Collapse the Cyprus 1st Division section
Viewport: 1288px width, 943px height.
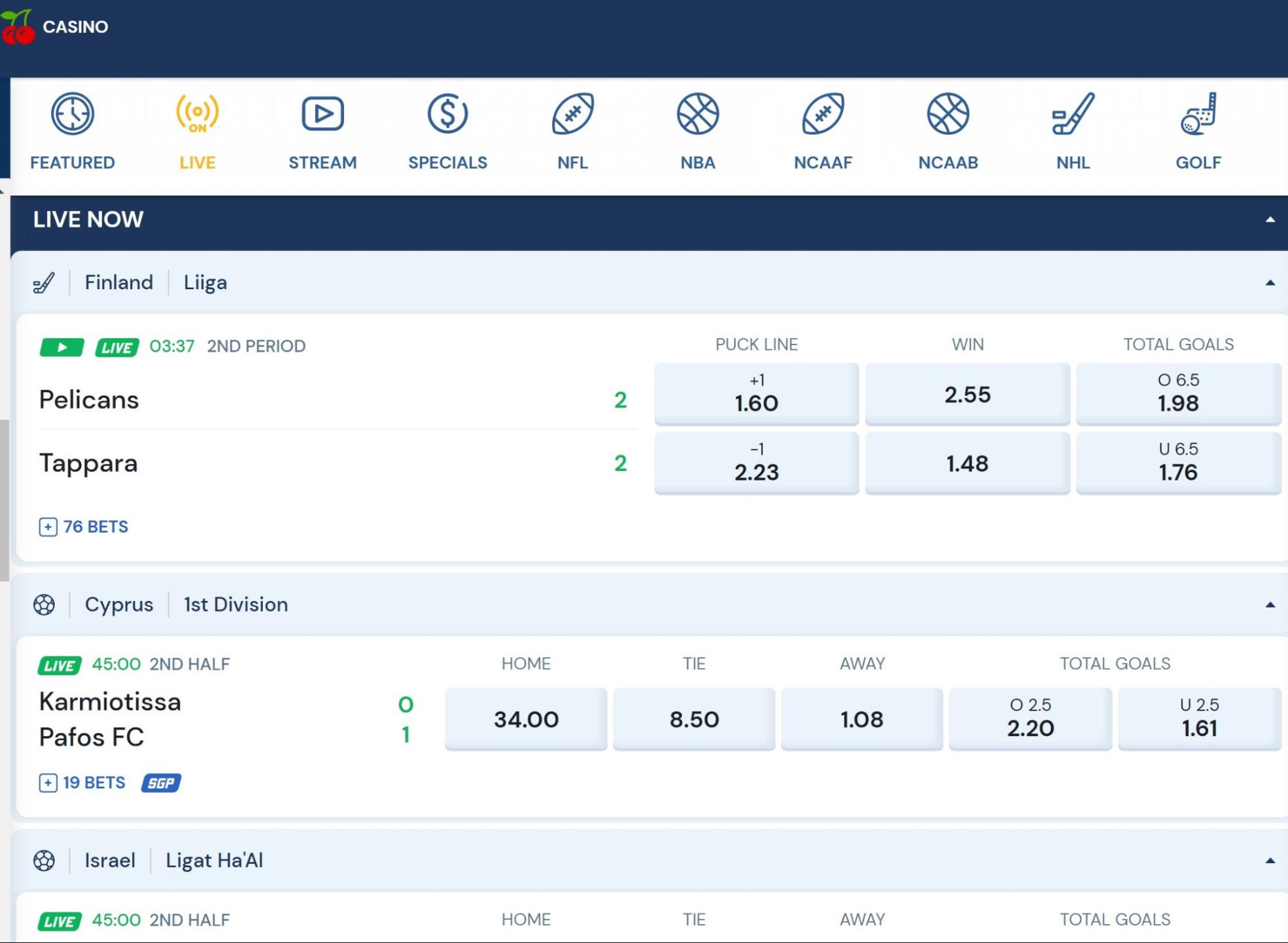[x=1270, y=605]
